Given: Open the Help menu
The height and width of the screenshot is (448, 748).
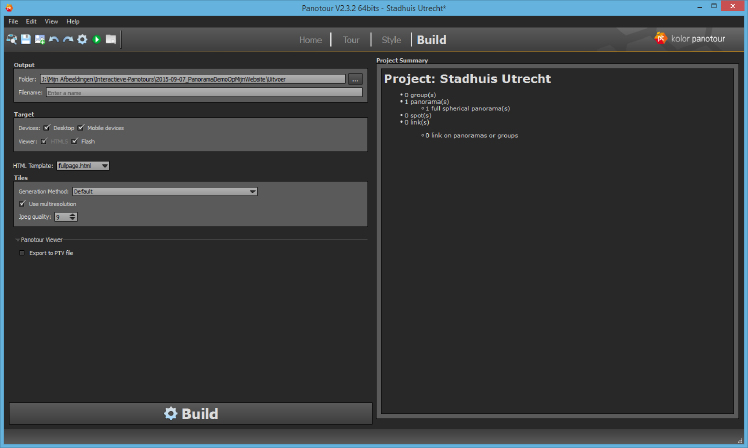Looking at the screenshot, I should [x=73, y=21].
